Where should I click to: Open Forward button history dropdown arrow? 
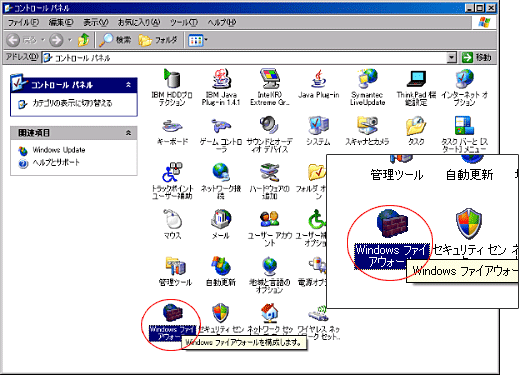click(x=70, y=40)
